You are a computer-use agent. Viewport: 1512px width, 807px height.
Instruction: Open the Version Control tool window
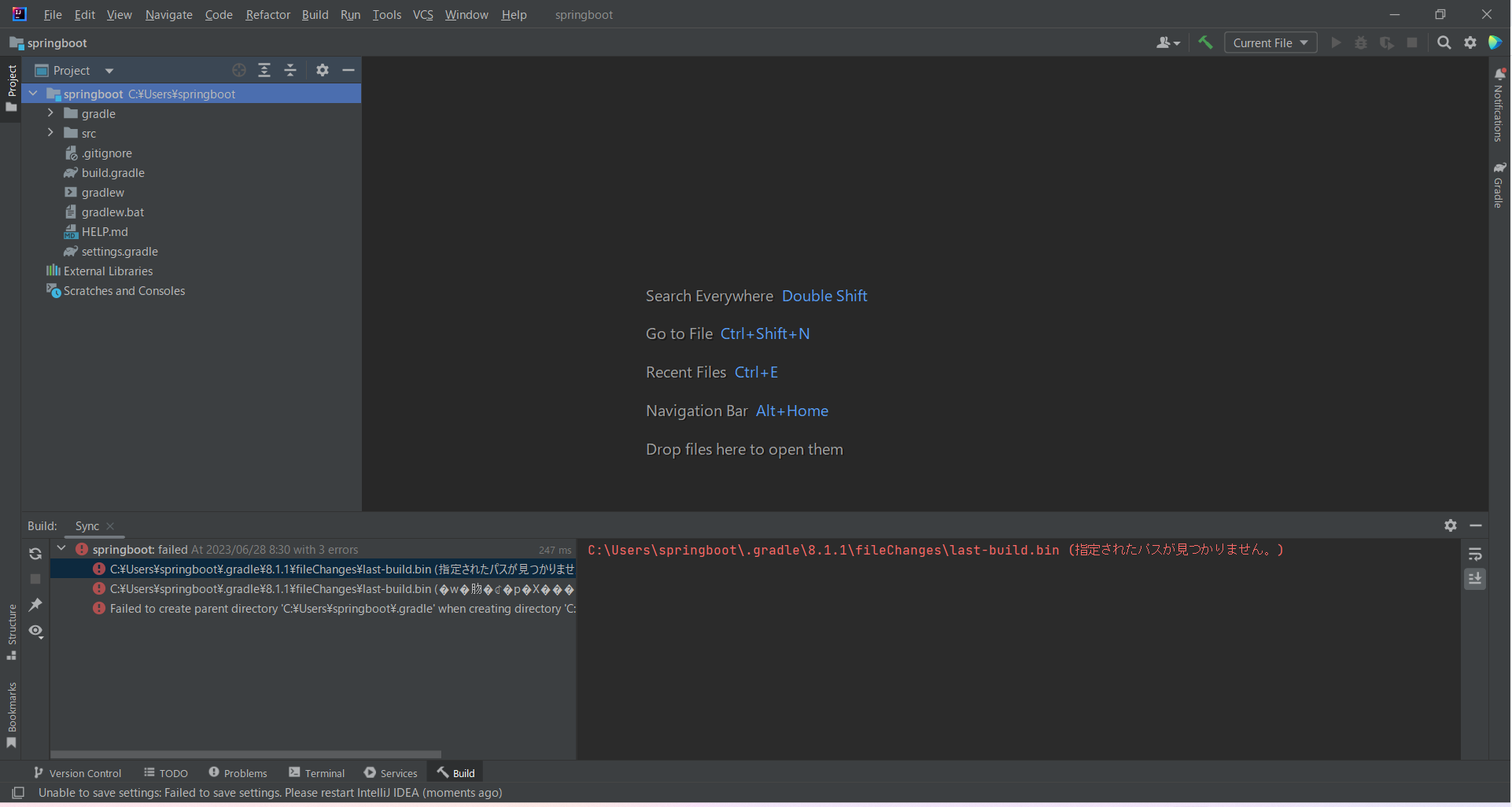[x=77, y=773]
